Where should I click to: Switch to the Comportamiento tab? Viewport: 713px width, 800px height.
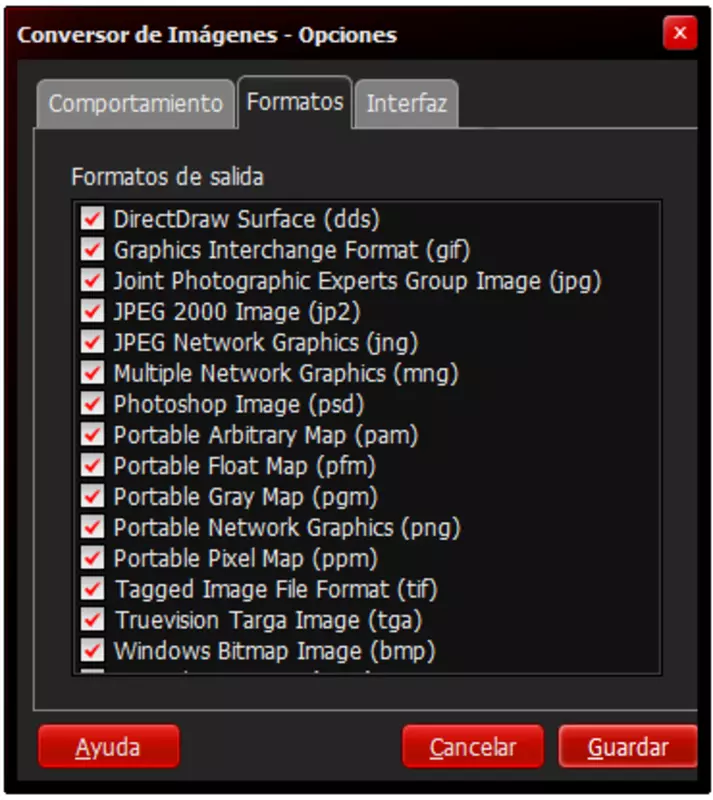(136, 104)
